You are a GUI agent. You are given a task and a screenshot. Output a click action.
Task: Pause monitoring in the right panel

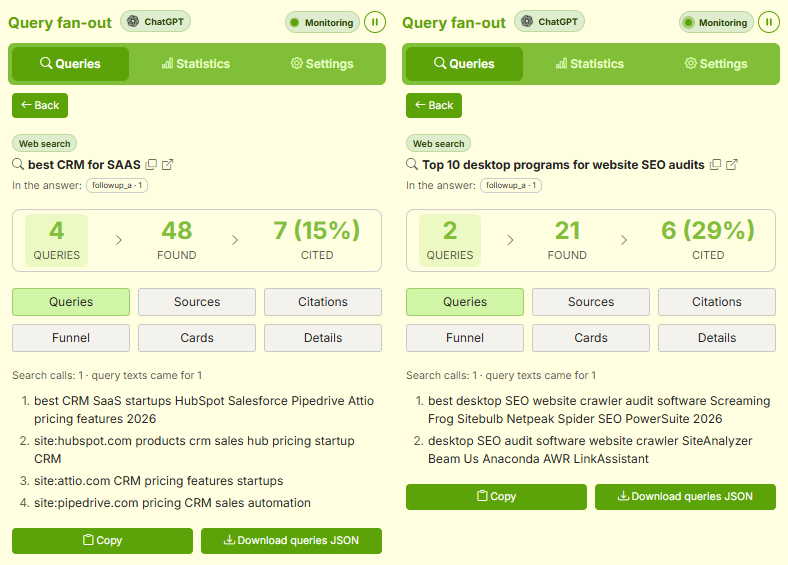tap(768, 22)
